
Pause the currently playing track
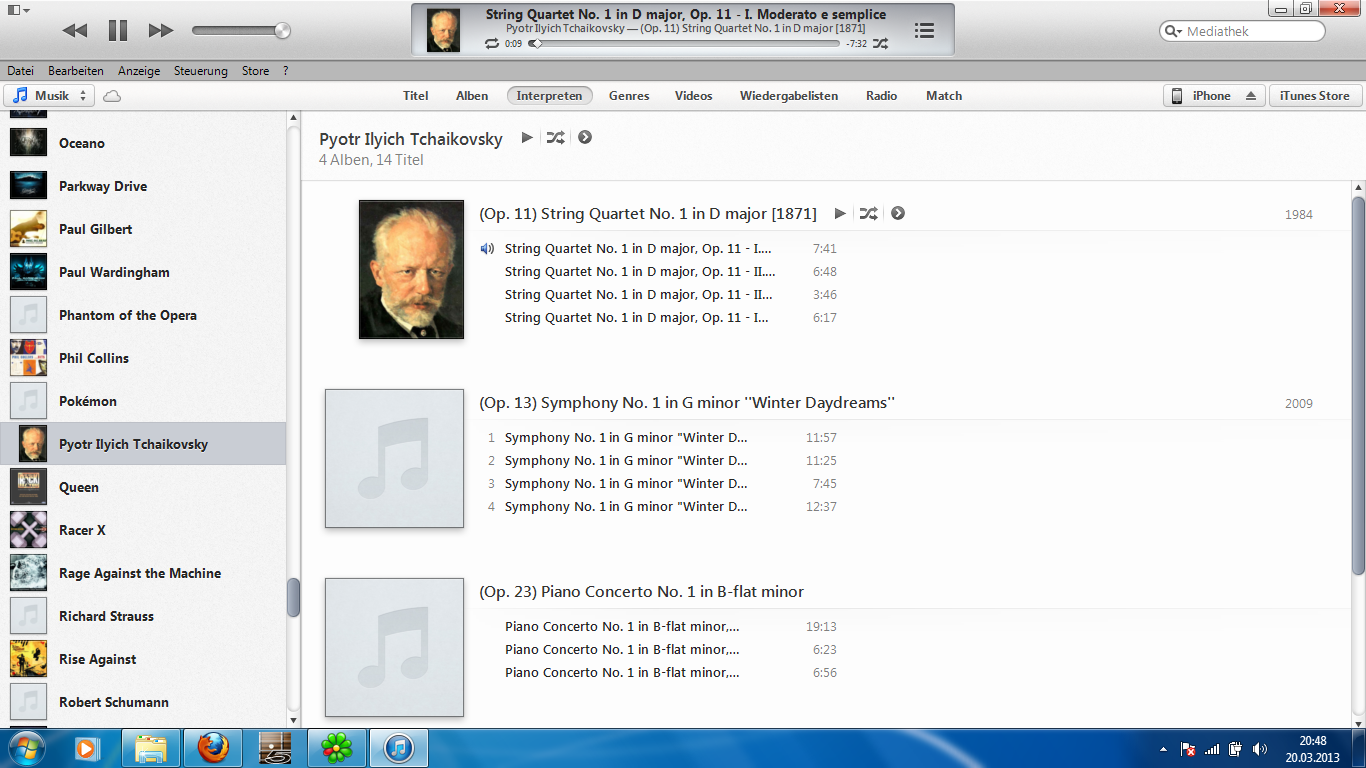(118, 31)
